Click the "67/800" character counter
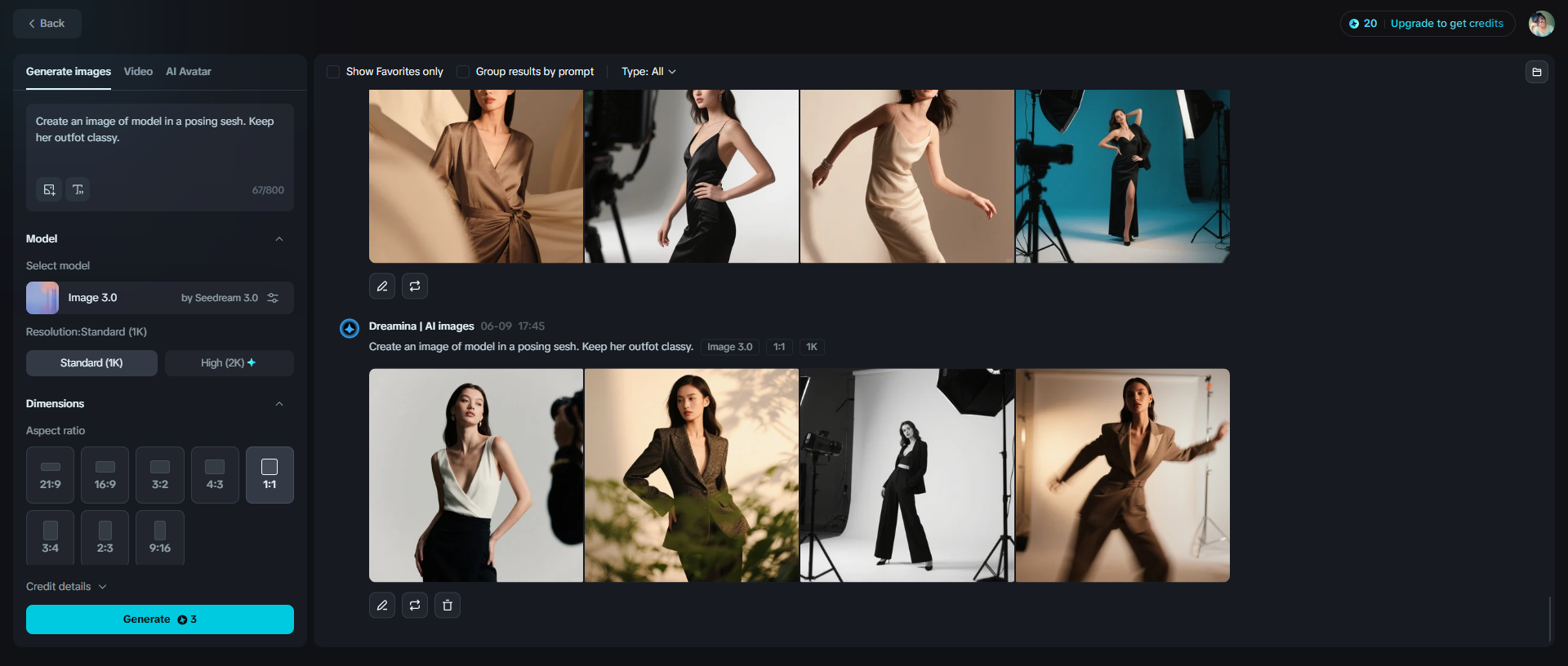 pos(268,190)
